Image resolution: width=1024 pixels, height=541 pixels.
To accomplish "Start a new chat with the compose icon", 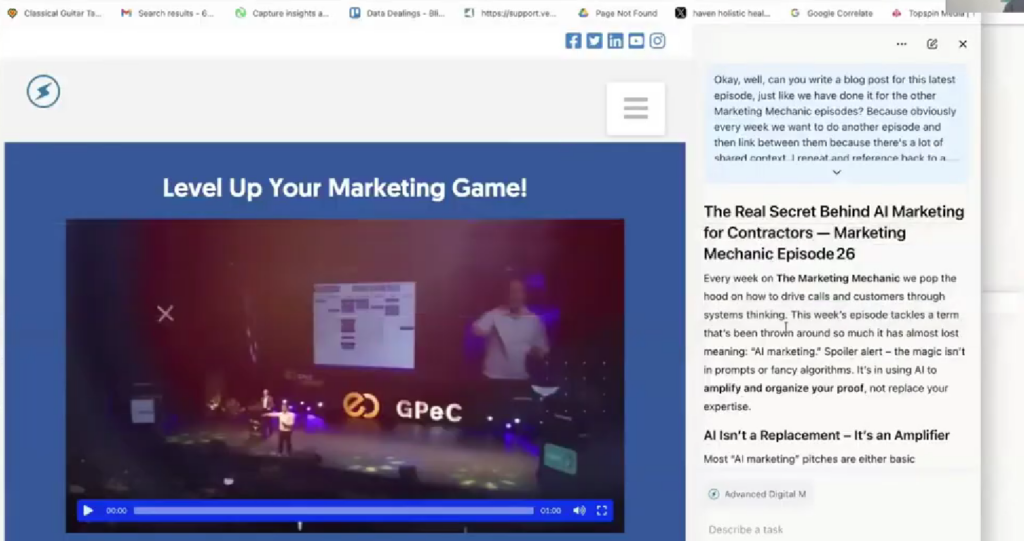I will click(x=932, y=44).
